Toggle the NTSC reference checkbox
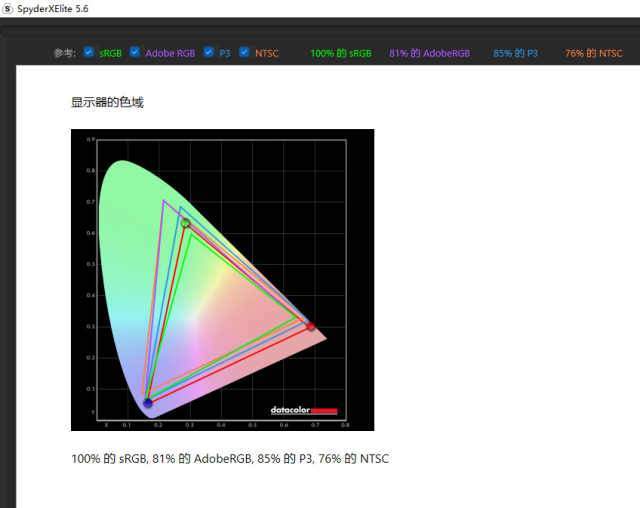Image resolution: width=640 pixels, height=508 pixels. [x=244, y=52]
